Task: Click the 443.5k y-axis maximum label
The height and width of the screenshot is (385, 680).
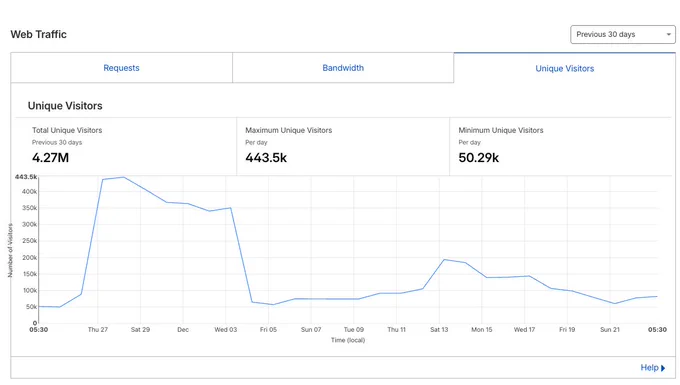Action: pyautogui.click(x=26, y=177)
